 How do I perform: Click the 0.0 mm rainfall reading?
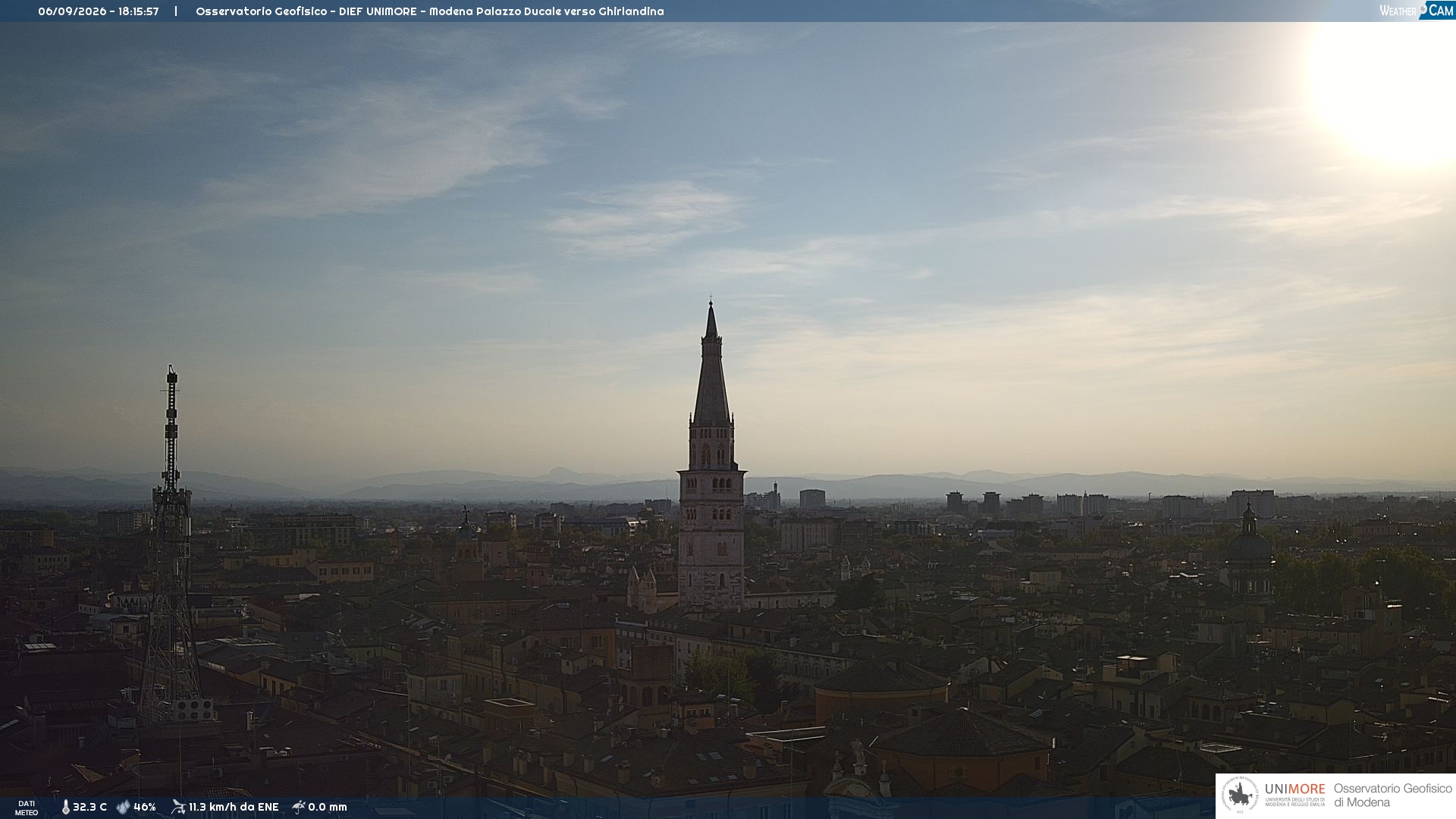[328, 807]
